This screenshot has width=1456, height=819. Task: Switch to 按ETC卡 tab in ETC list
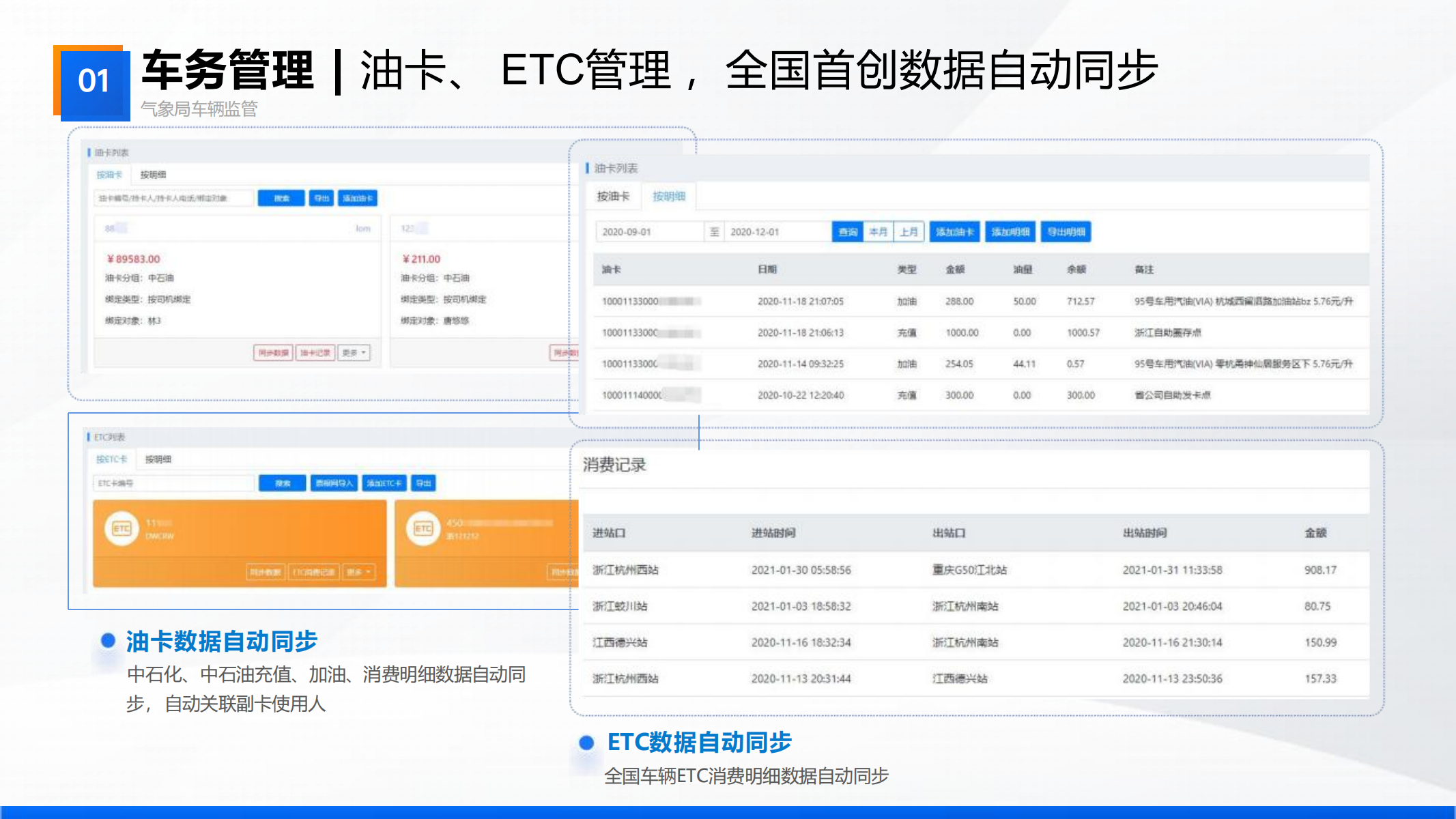click(111, 459)
